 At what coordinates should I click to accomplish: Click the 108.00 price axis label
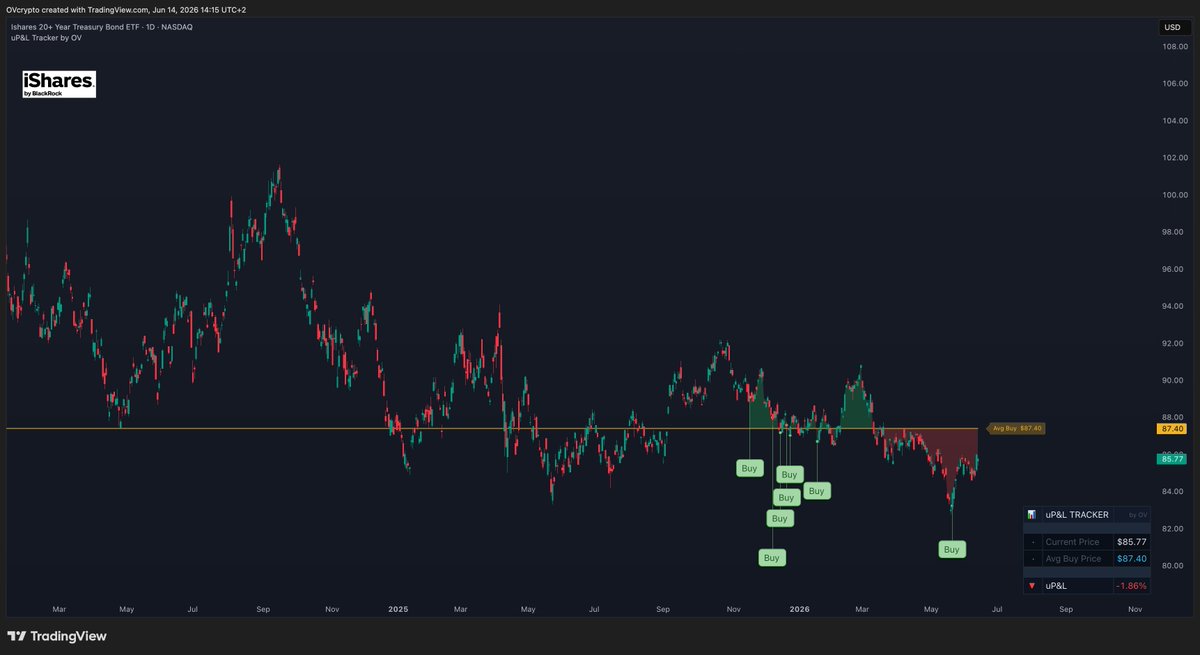coord(1175,47)
